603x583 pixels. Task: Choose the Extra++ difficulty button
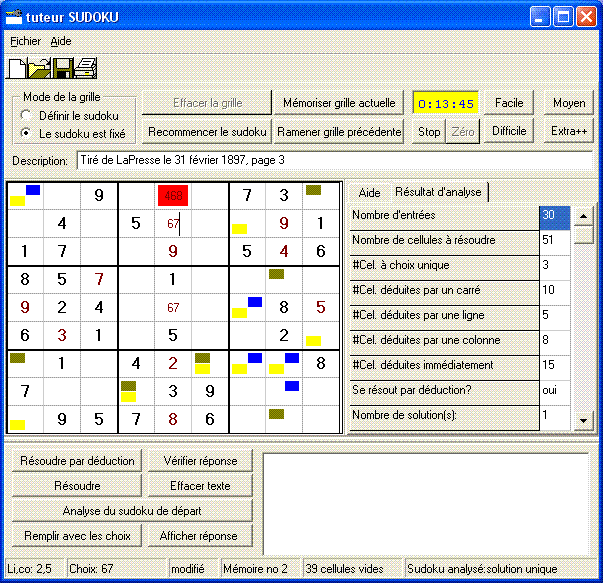569,131
